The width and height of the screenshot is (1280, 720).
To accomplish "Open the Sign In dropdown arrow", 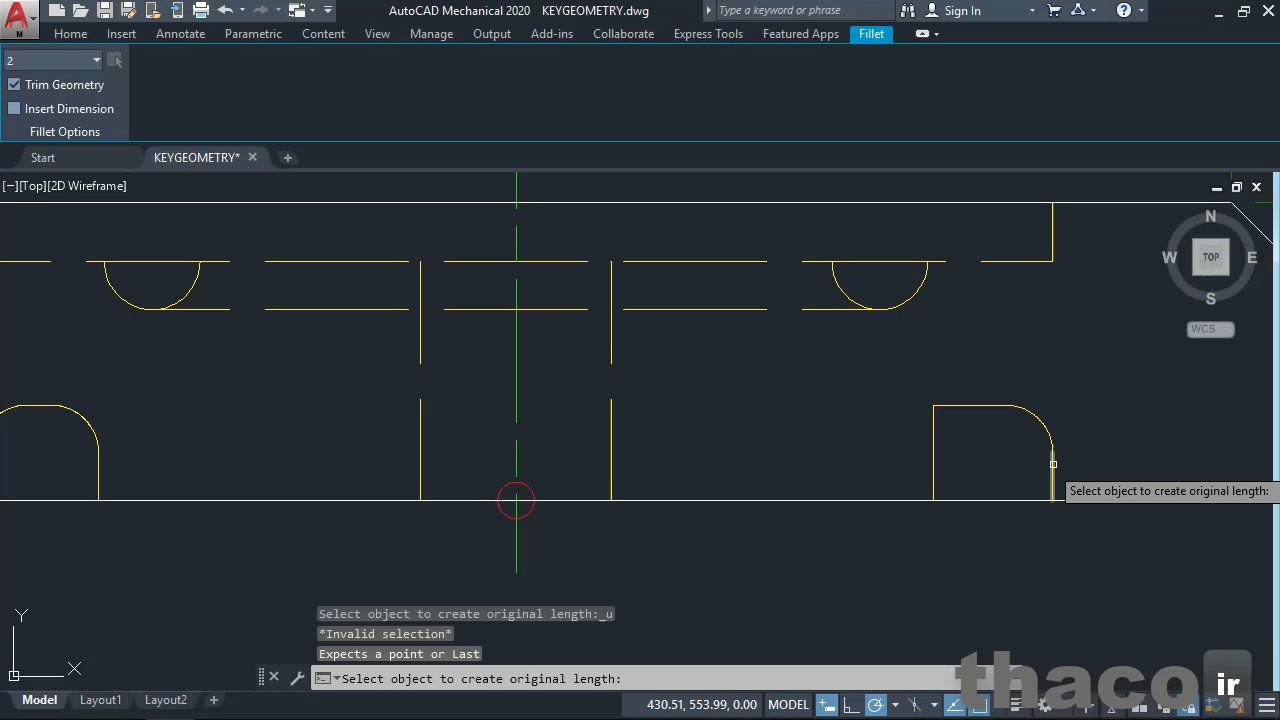I will pos(1032,11).
